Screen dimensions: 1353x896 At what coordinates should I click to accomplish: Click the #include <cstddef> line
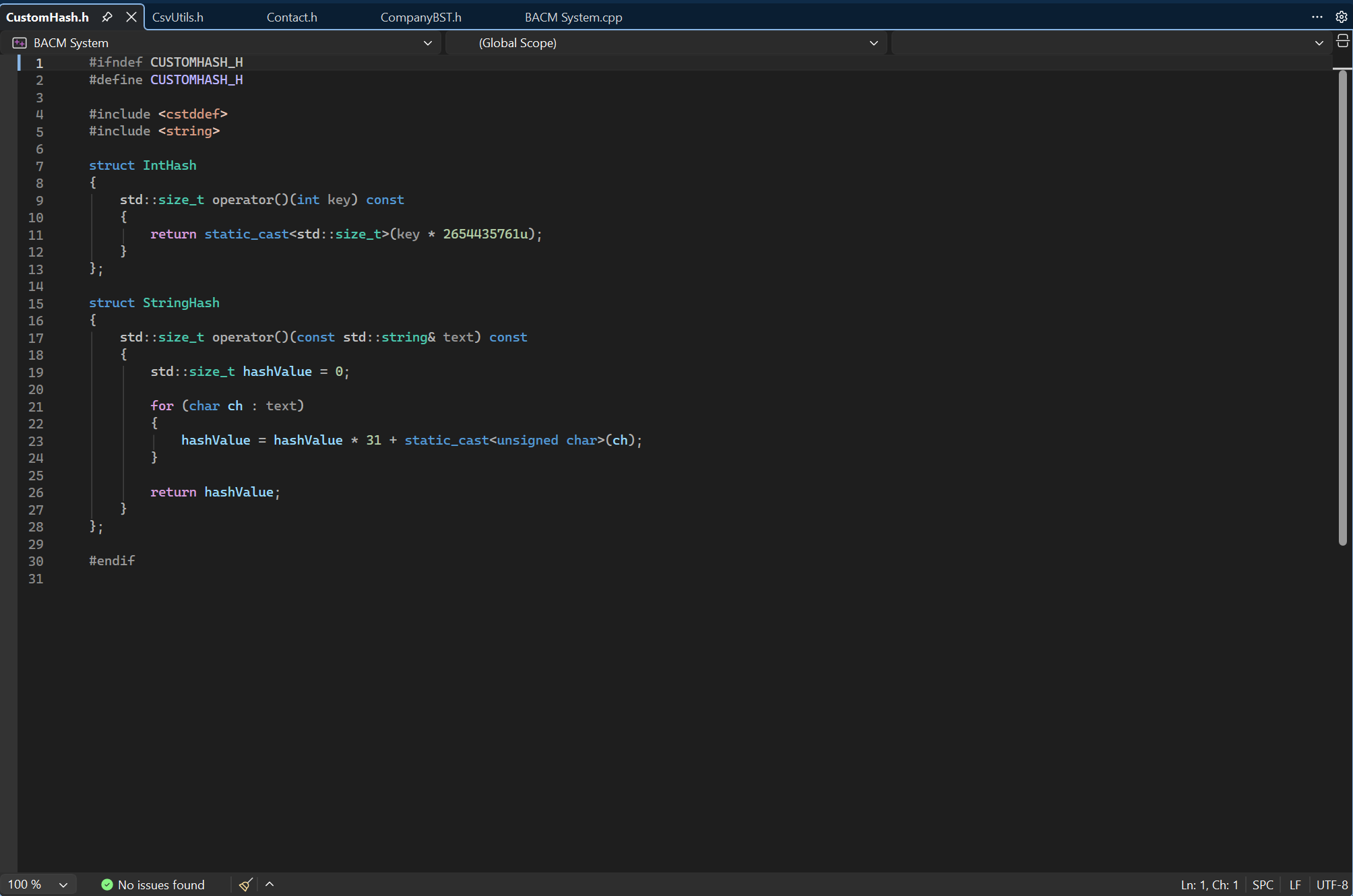click(x=158, y=114)
